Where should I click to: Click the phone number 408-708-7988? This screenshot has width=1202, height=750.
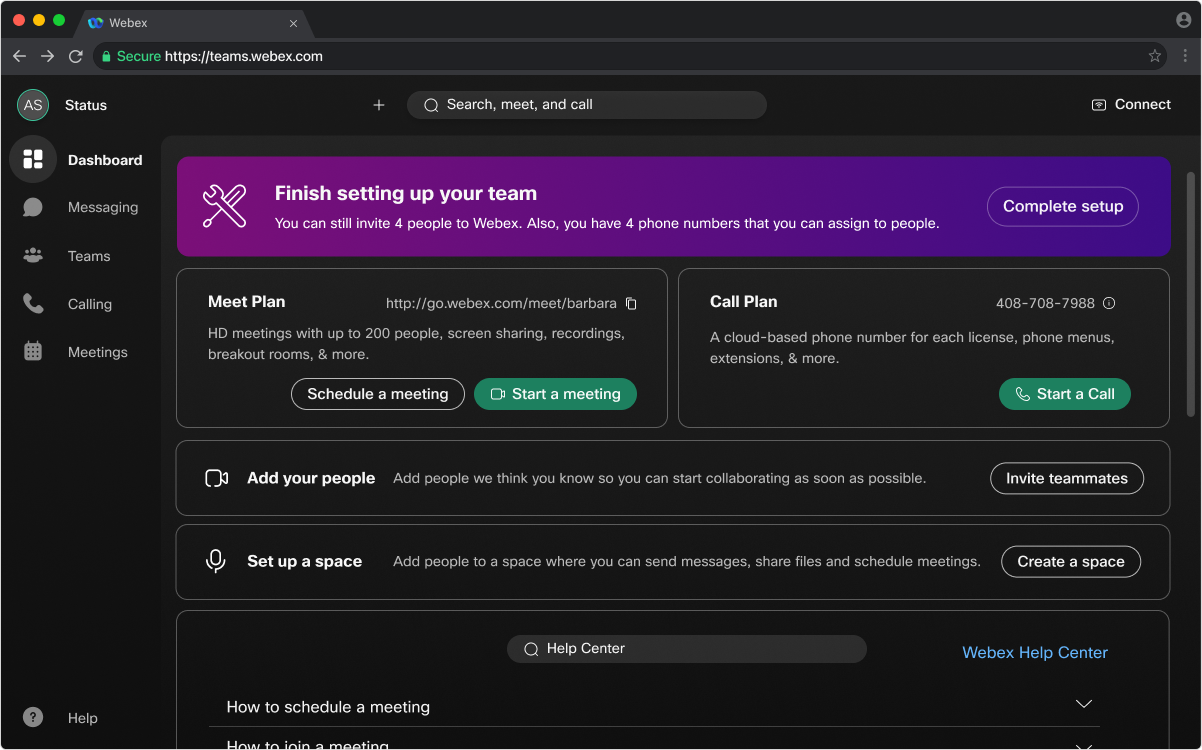(x=1045, y=303)
